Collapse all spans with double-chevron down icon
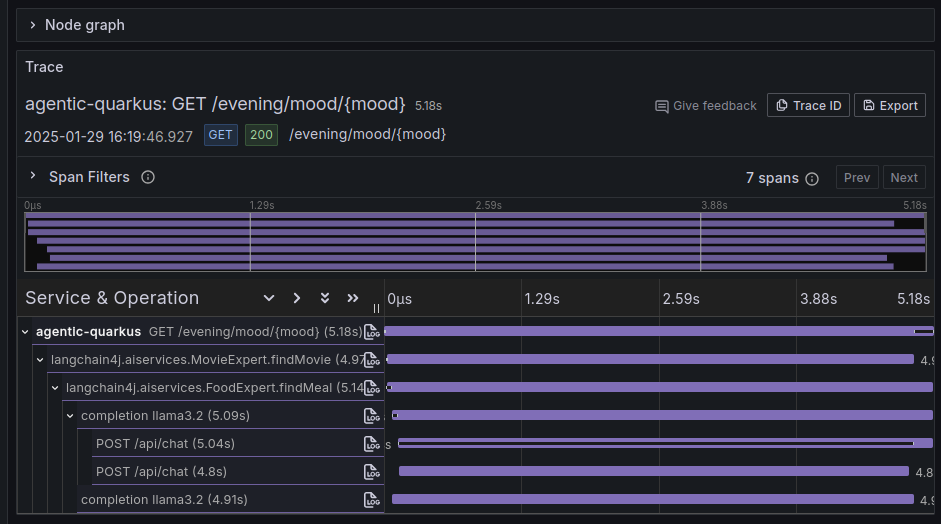 pos(325,298)
